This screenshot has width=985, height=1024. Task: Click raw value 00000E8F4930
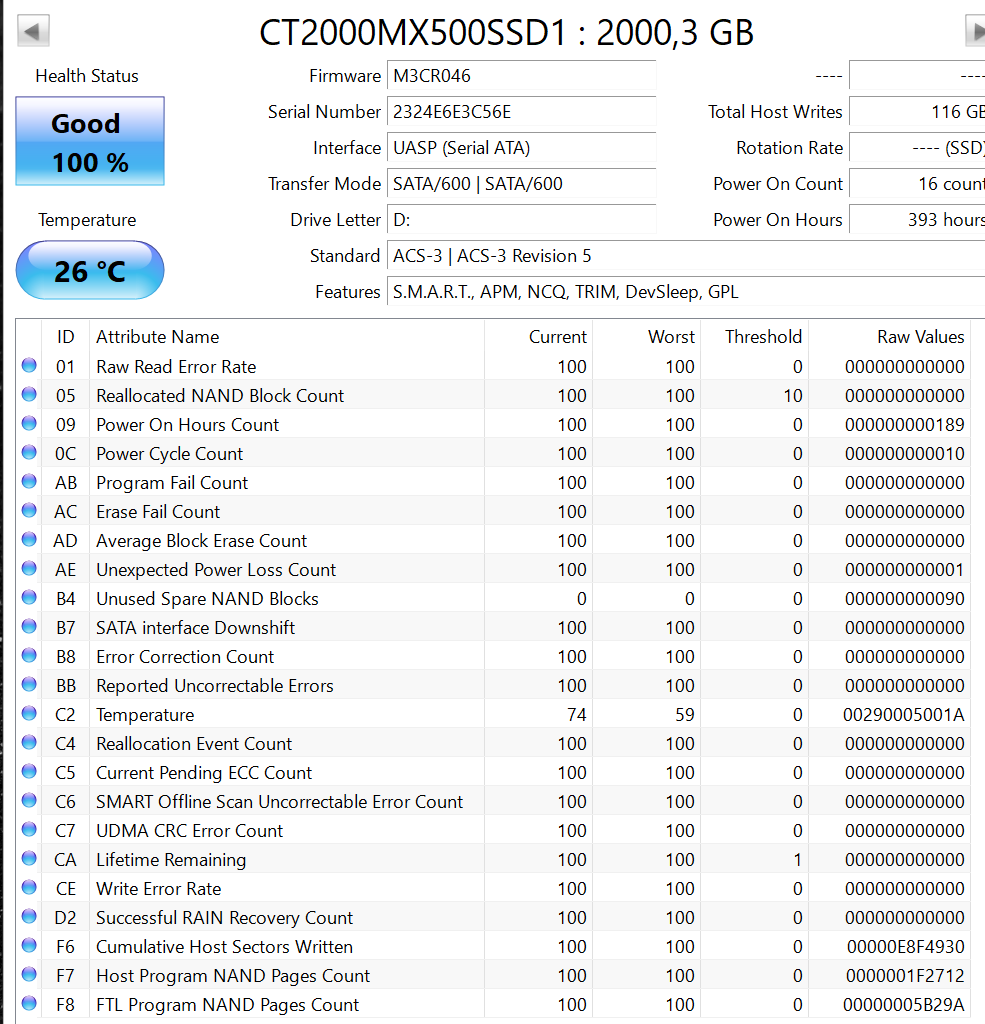[x=905, y=947]
